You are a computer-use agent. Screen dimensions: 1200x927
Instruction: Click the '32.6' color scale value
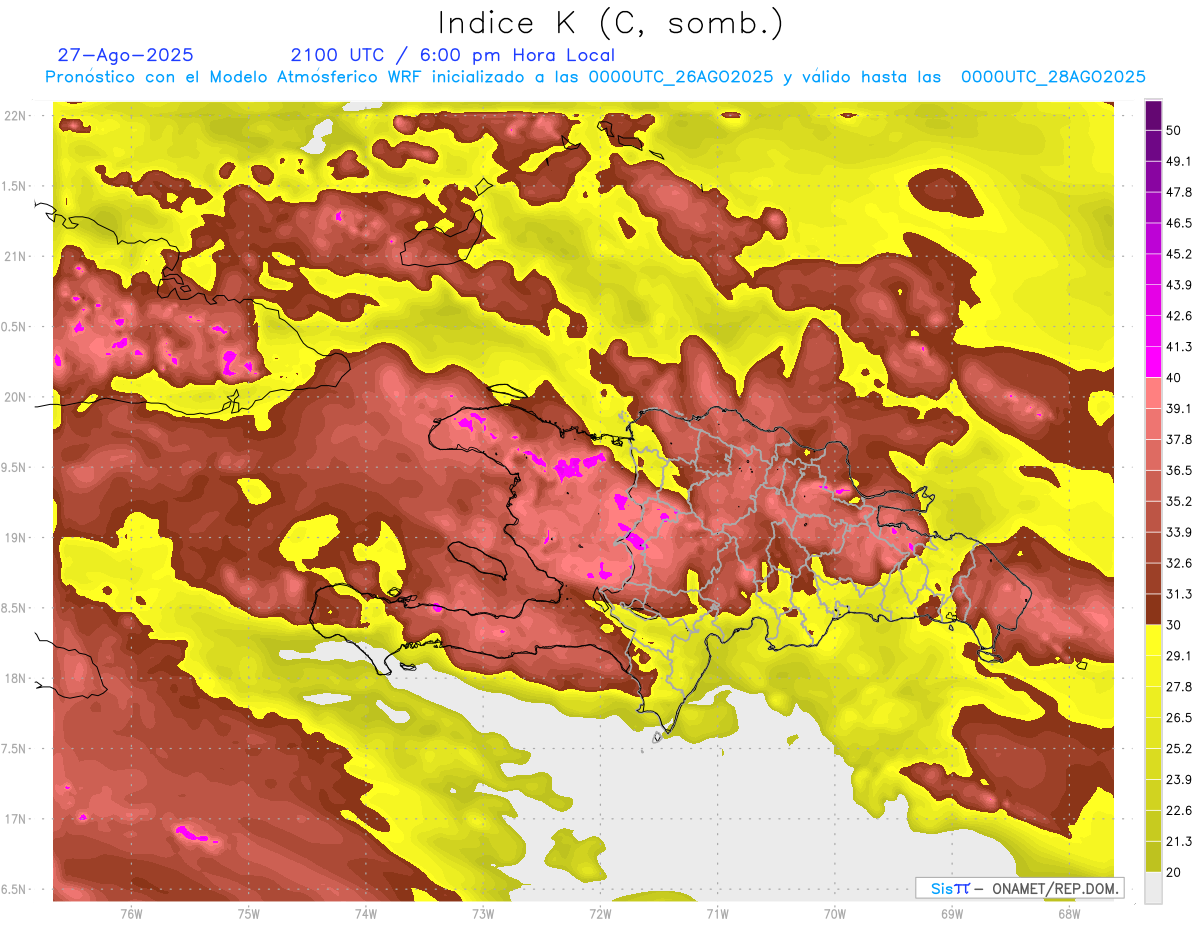(x=1178, y=563)
